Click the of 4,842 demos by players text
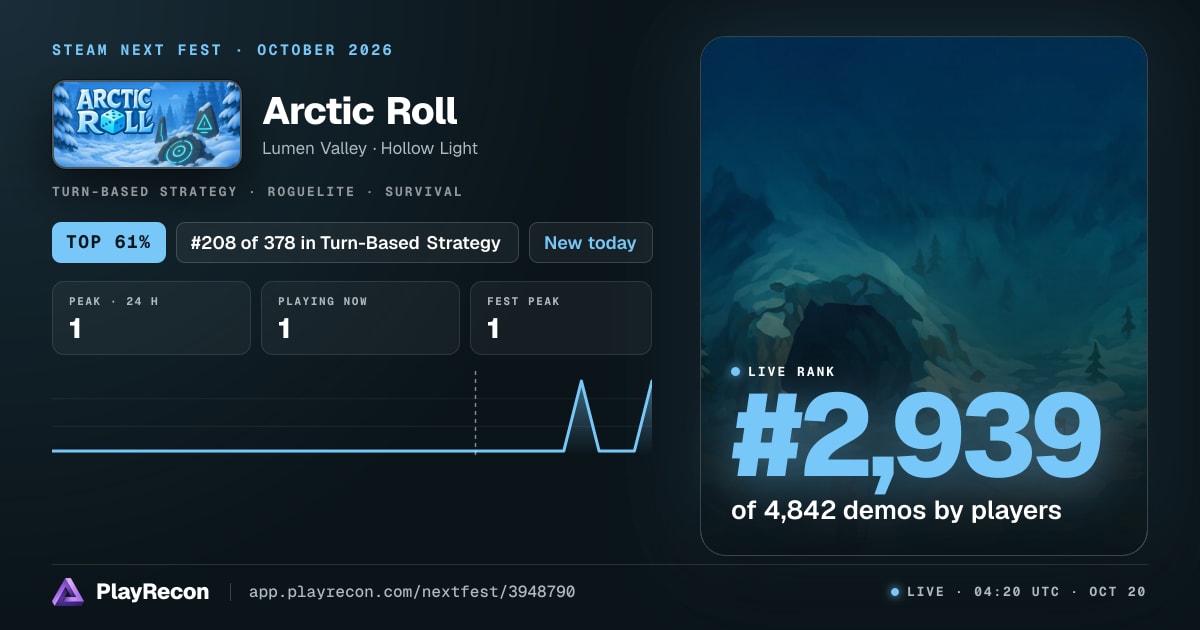1200x630 pixels. [x=896, y=510]
